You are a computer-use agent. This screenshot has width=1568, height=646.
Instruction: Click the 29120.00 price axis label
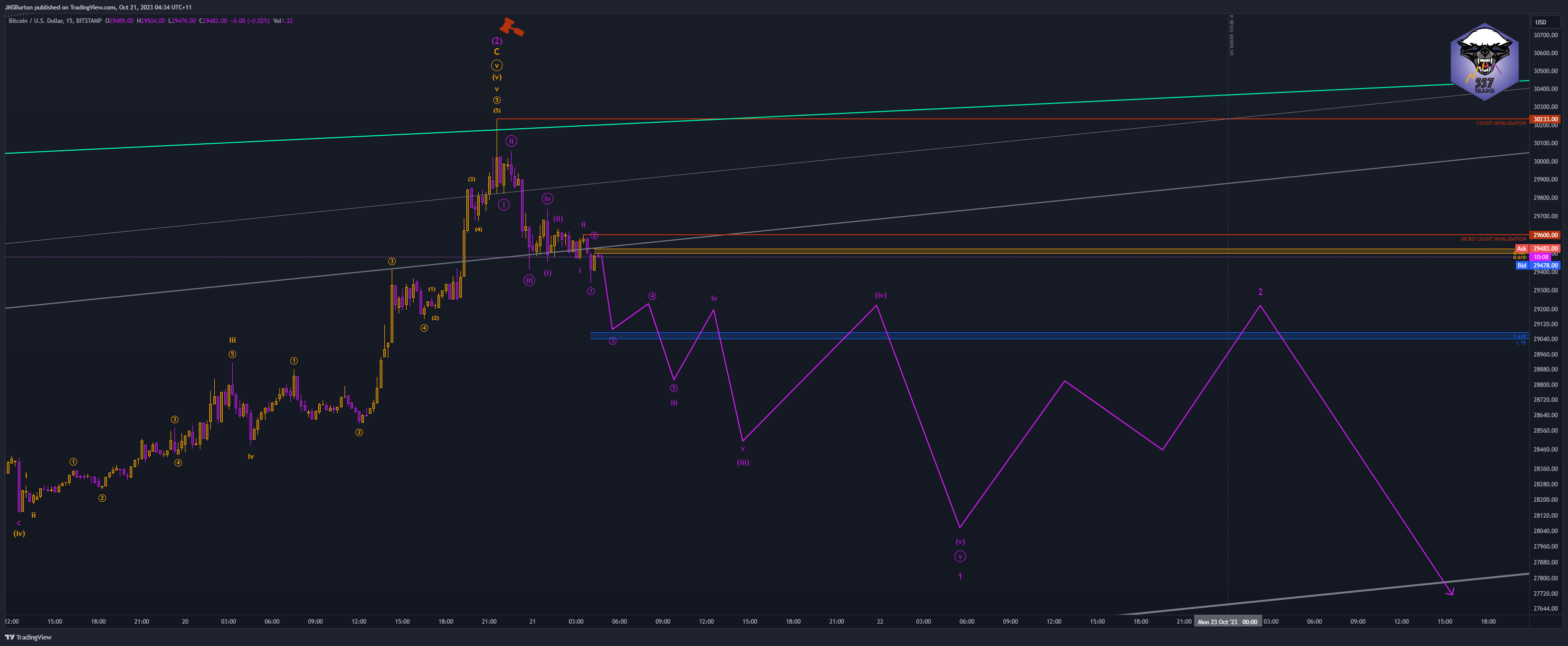pyautogui.click(x=1546, y=324)
